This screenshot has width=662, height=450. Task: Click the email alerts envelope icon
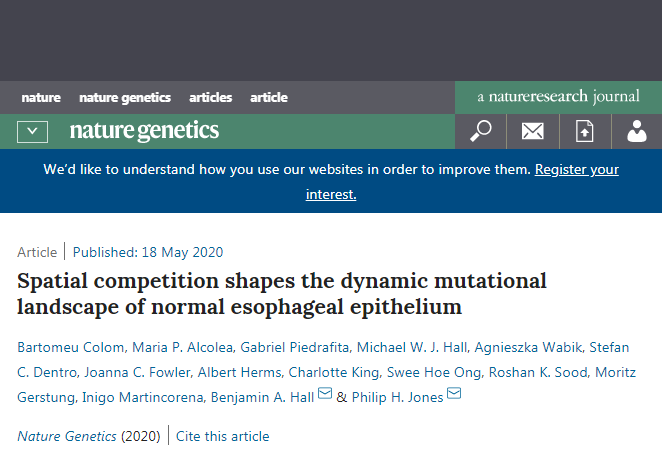tap(532, 131)
